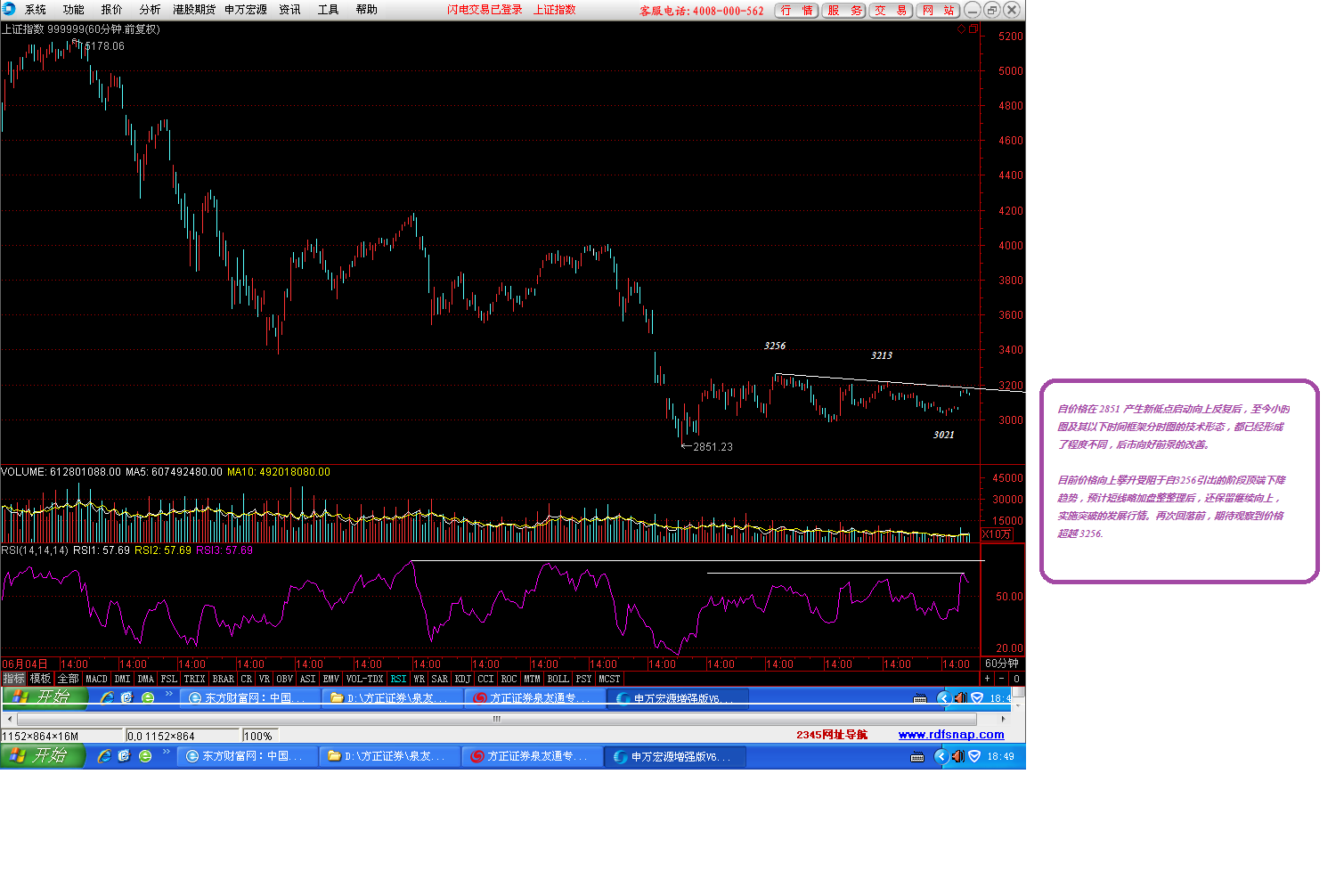Click the 网站 button

[x=939, y=11]
